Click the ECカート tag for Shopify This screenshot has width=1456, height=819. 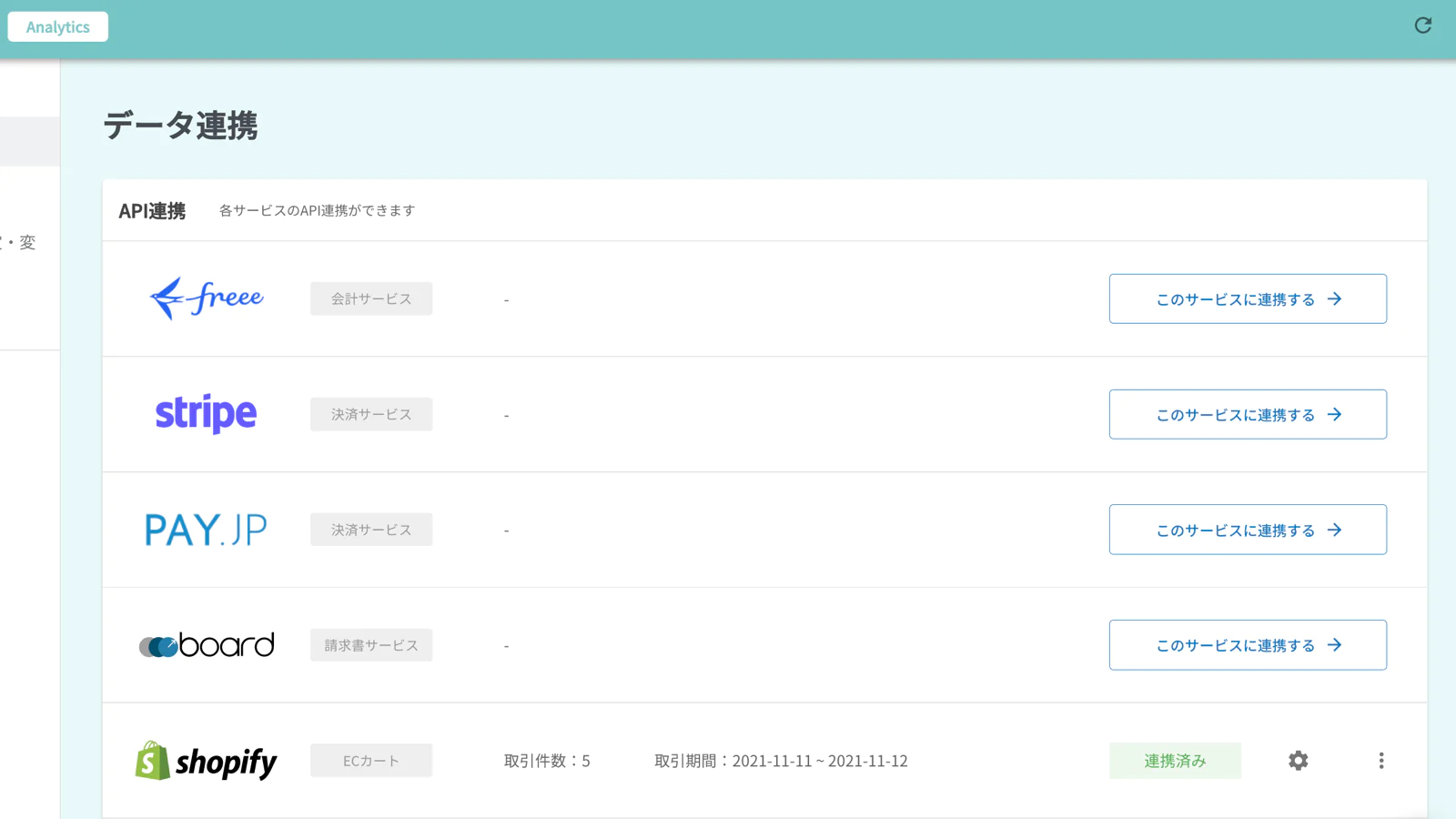point(371,761)
